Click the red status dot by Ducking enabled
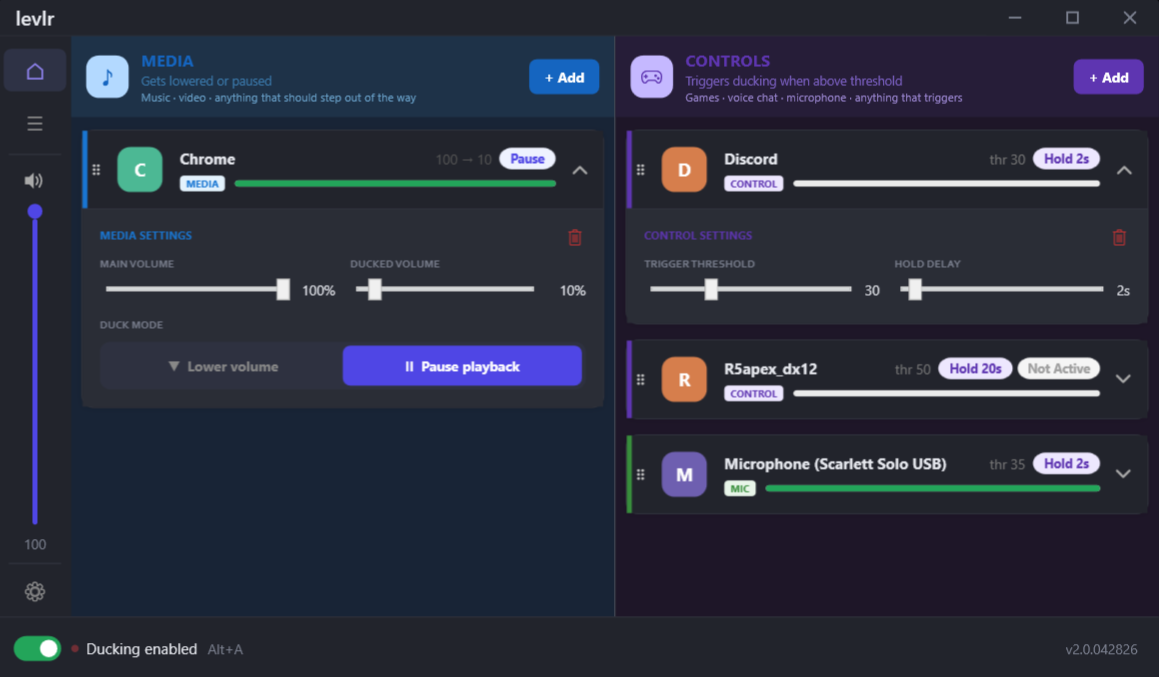The image size is (1159, 677). pos(75,648)
